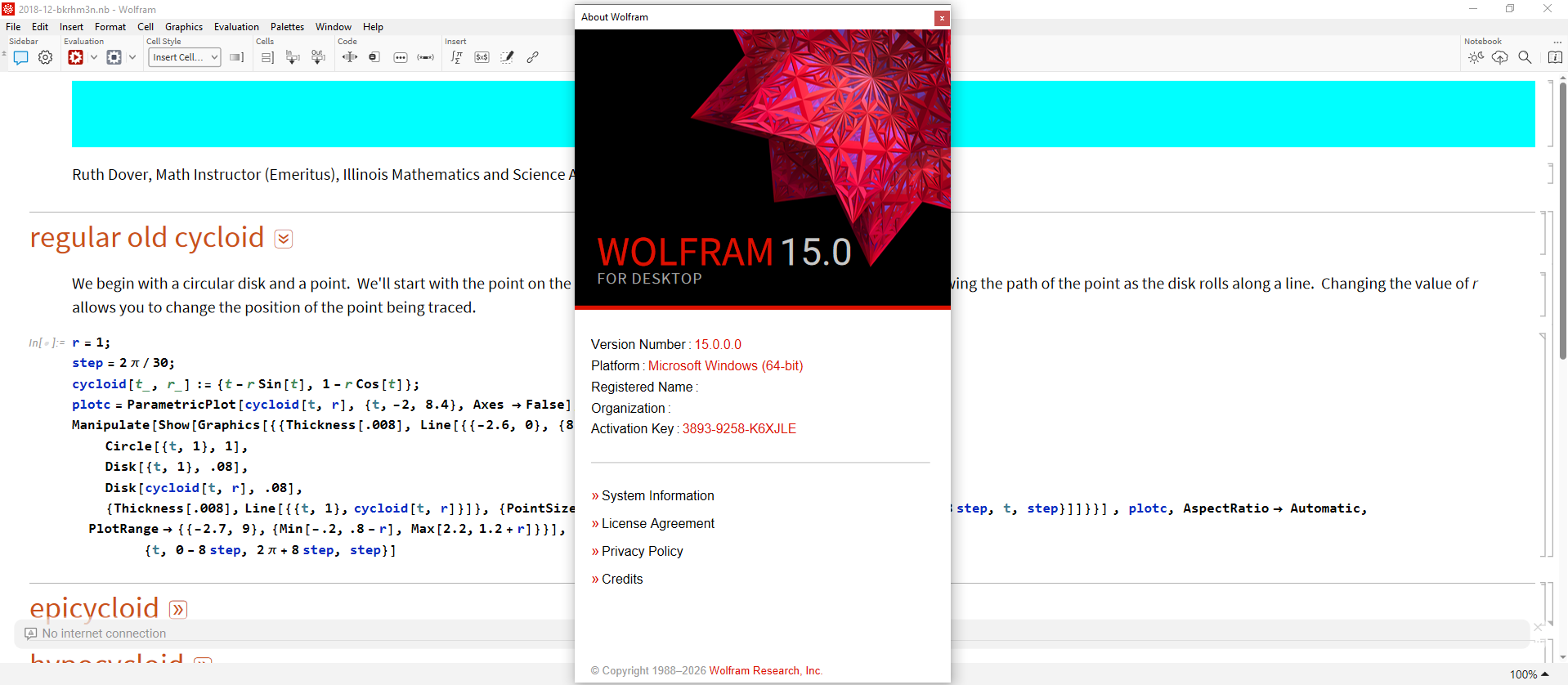
Task: Click the parenthesized comment (*—*) icon
Action: coord(426,57)
